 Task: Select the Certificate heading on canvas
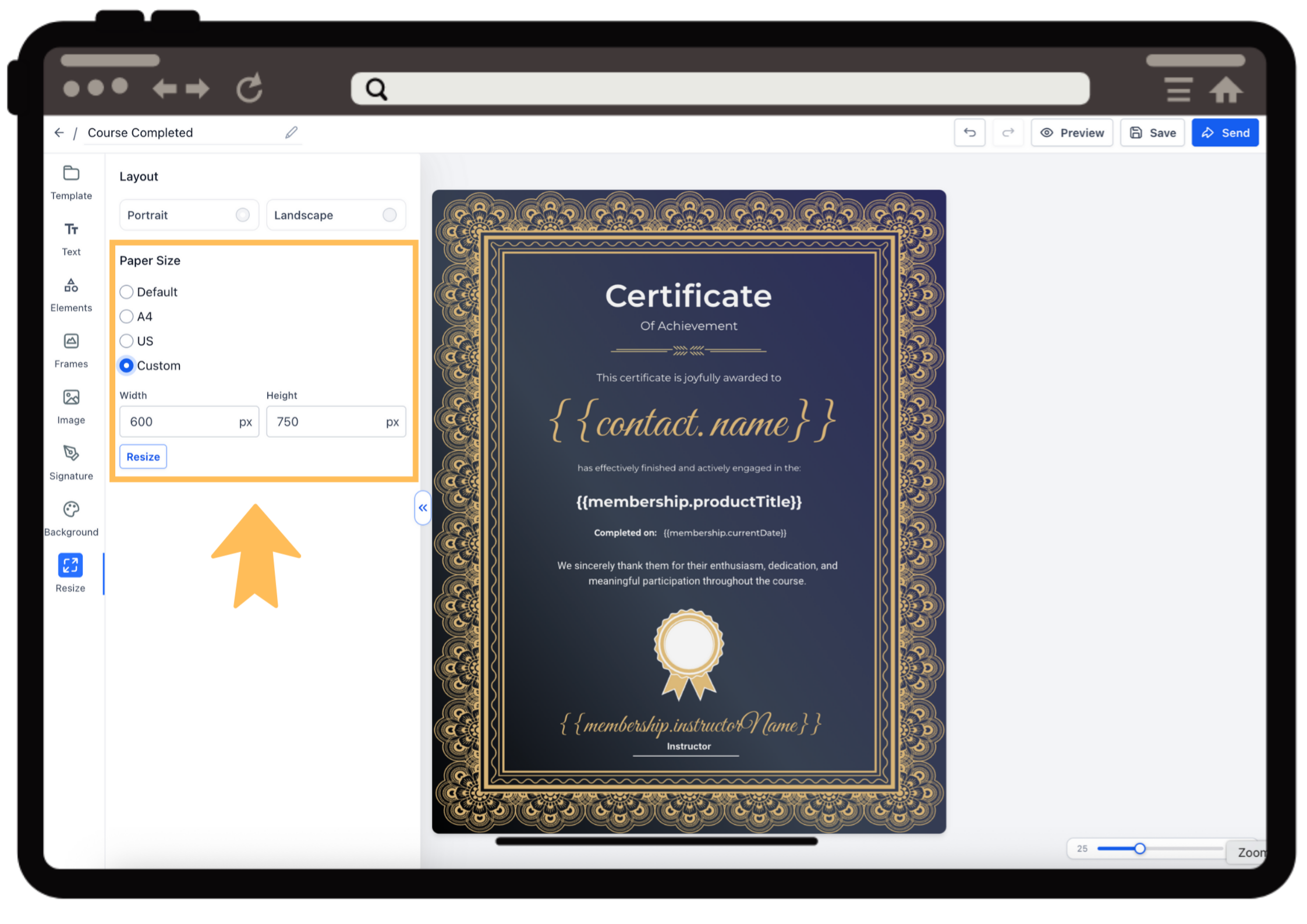pos(689,296)
